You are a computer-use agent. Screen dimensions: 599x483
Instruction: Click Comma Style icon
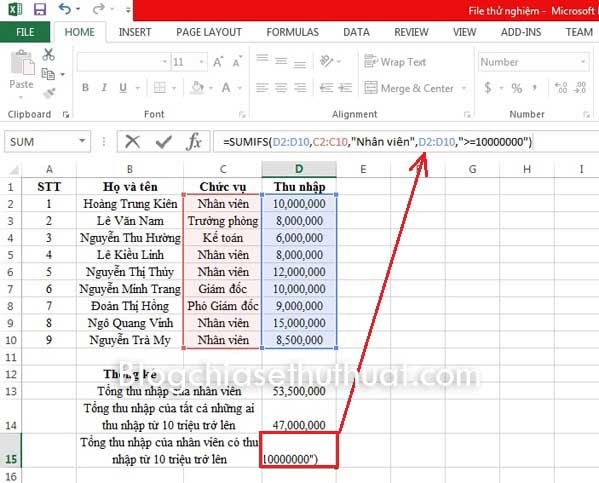(535, 88)
